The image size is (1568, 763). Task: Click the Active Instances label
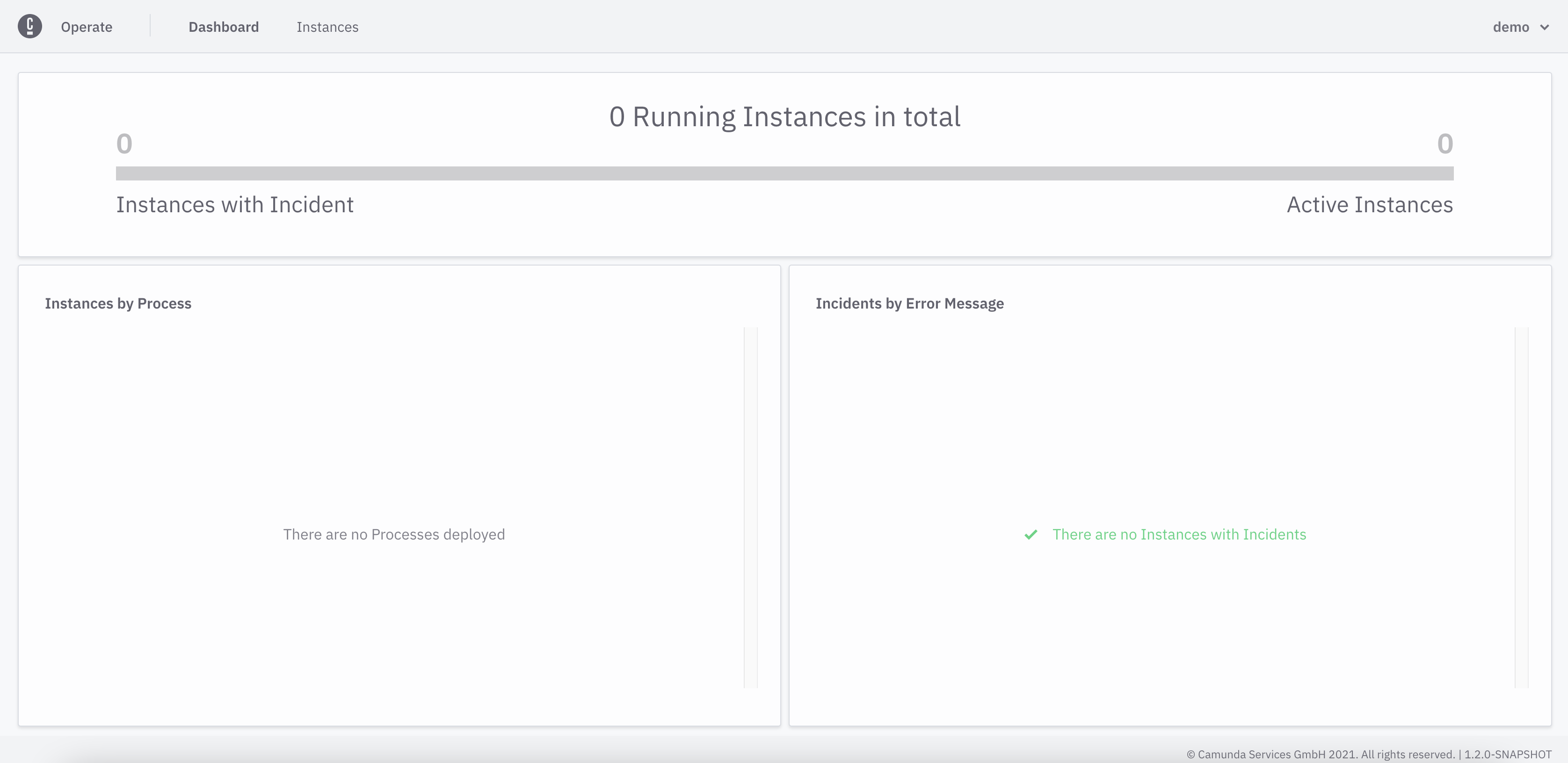point(1370,205)
